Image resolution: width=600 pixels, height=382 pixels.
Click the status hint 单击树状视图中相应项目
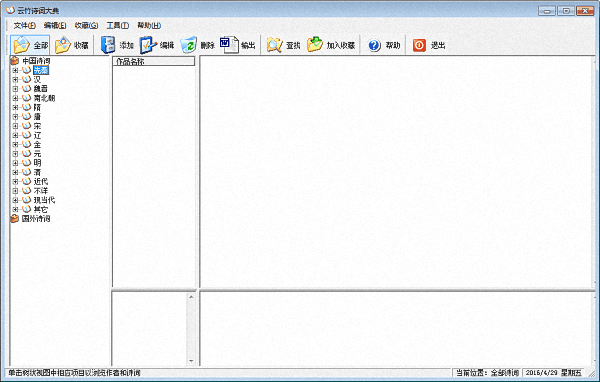tap(75, 372)
